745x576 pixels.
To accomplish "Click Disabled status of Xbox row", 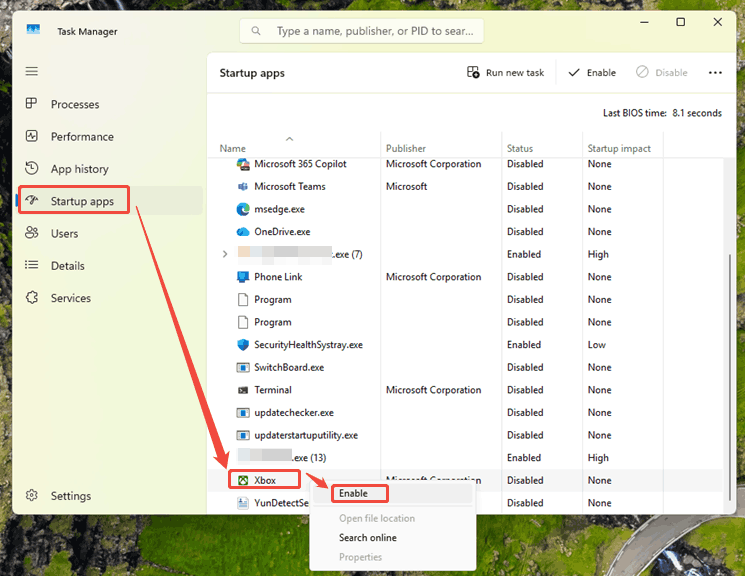I will [x=525, y=480].
